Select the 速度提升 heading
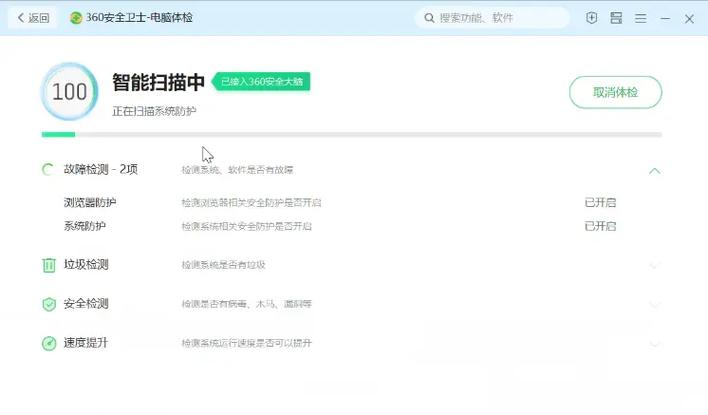The height and width of the screenshot is (415, 708). 86,343
